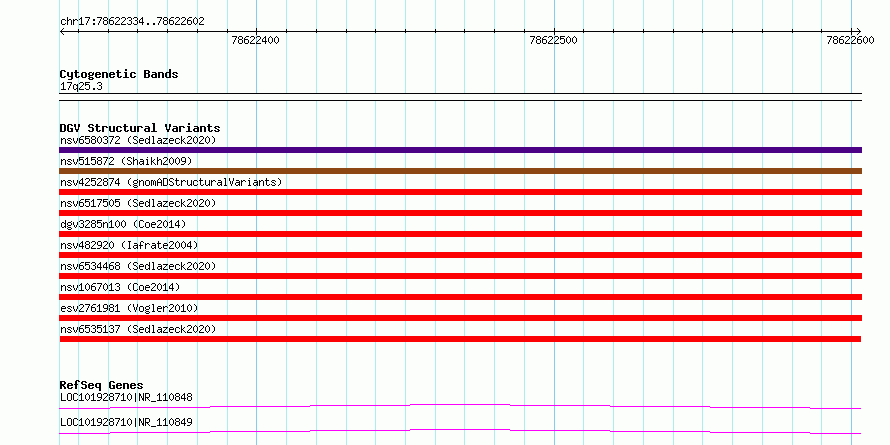Click the LOC101928710|NR_110848 transcript label
The image size is (890, 445).
(x=126, y=397)
